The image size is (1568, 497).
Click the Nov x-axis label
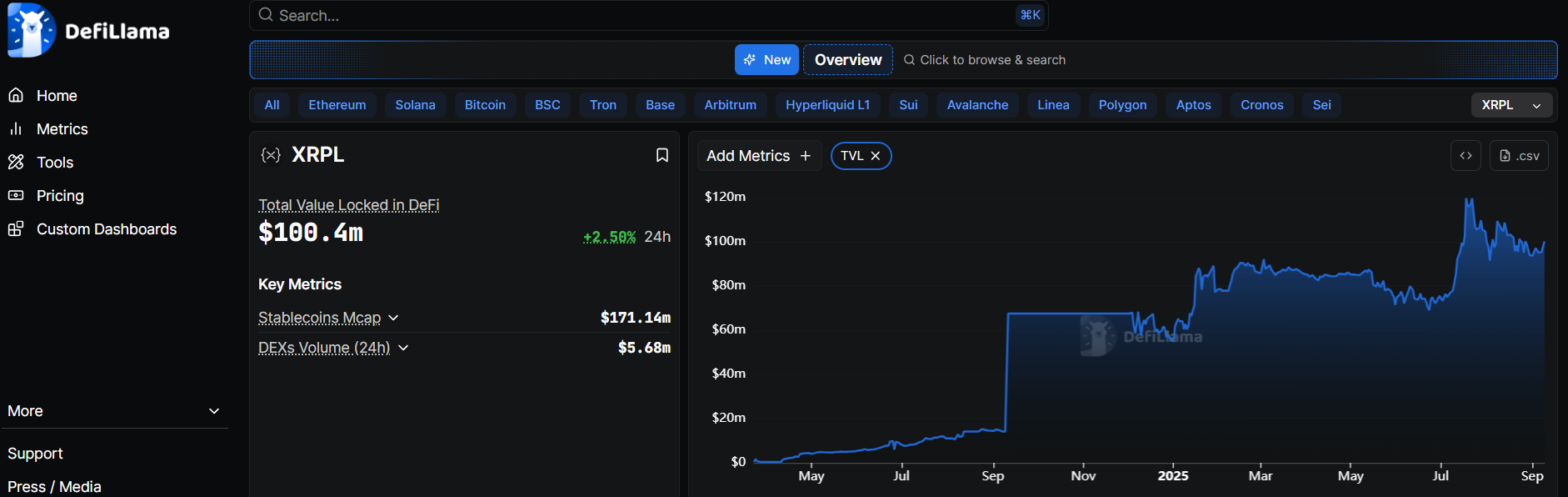point(1083,476)
